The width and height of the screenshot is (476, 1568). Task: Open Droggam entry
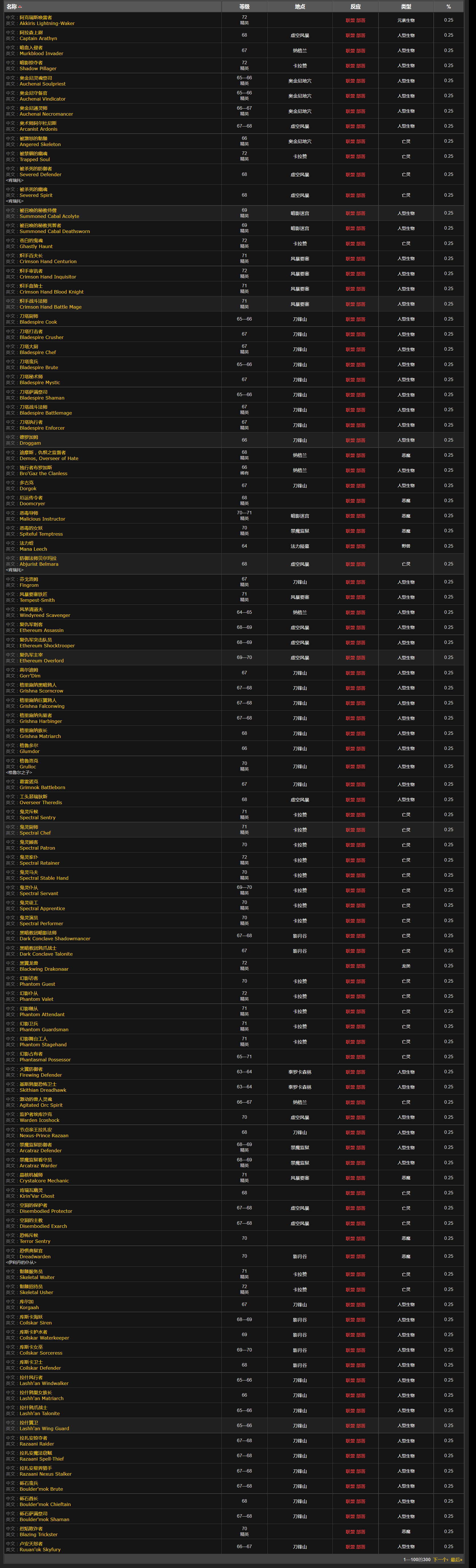(x=30, y=443)
